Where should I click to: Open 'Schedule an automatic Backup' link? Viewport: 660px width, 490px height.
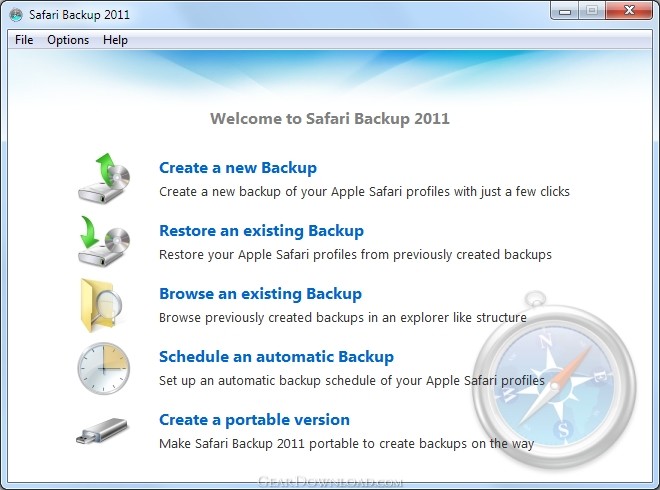click(277, 357)
